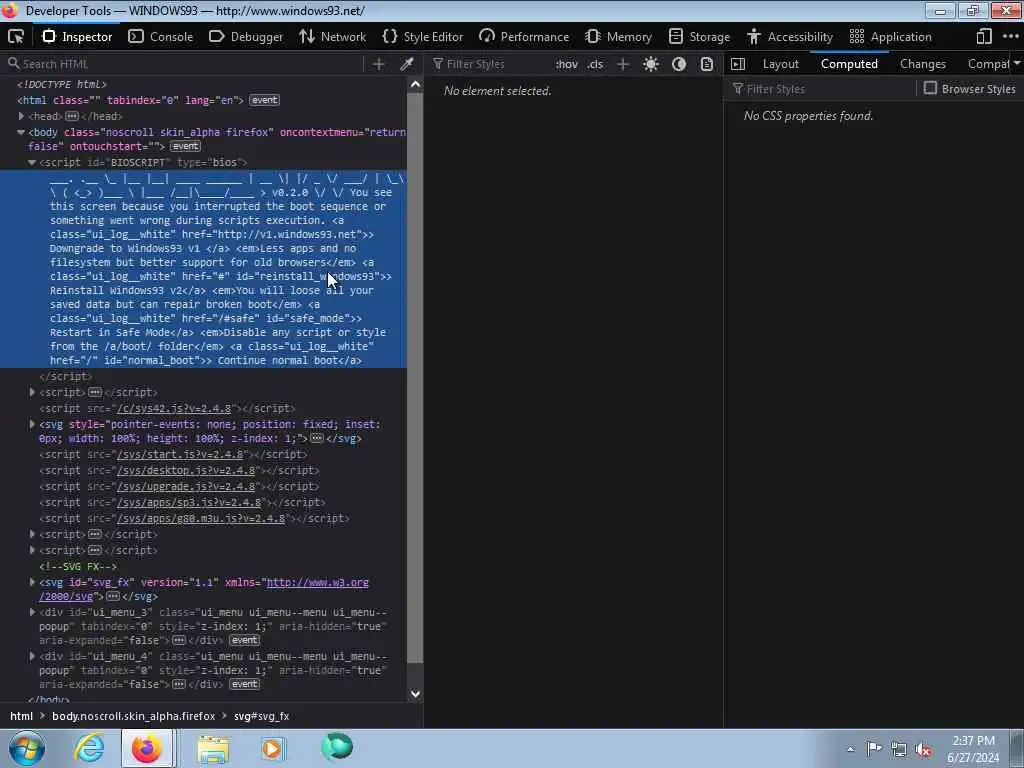This screenshot has height=768, width=1024.
Task: Enable the Browser Styles checkbox
Action: point(931,88)
